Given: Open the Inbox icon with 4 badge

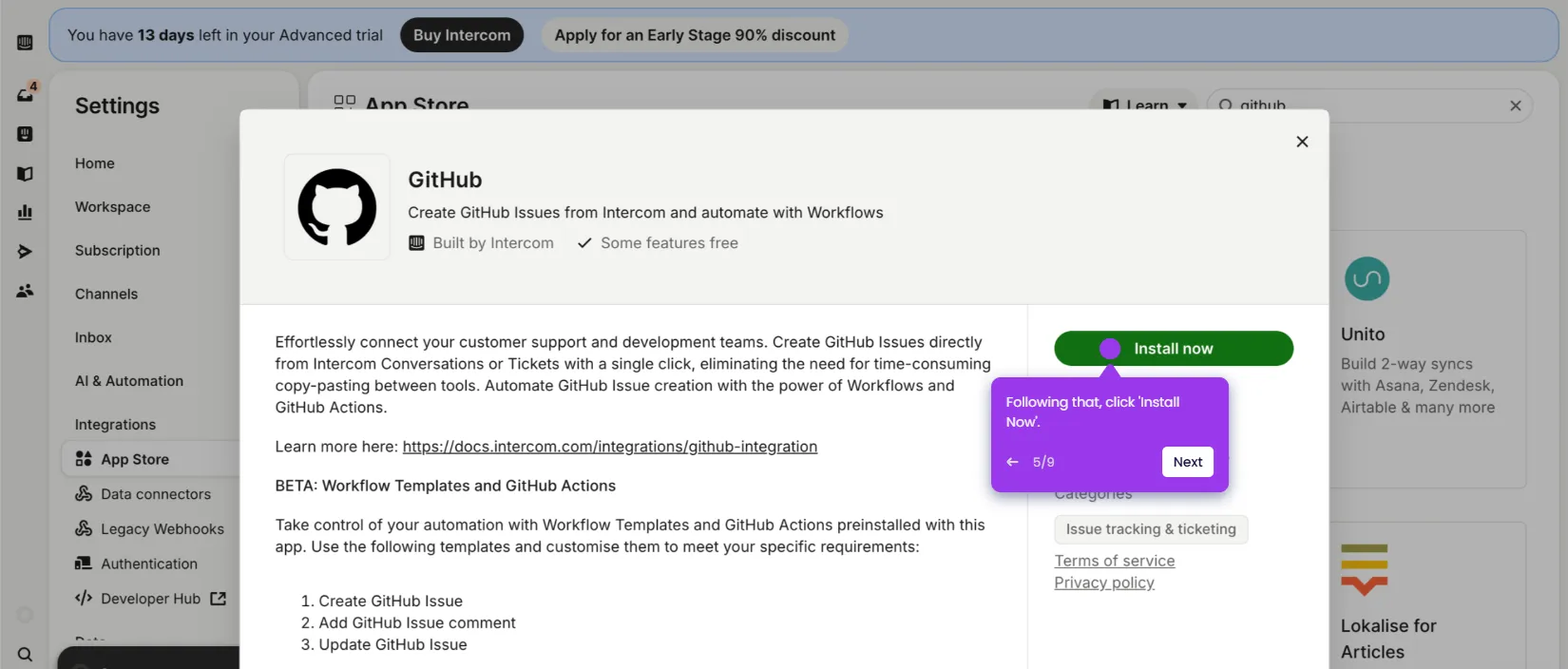Looking at the screenshot, I should click(x=26, y=93).
